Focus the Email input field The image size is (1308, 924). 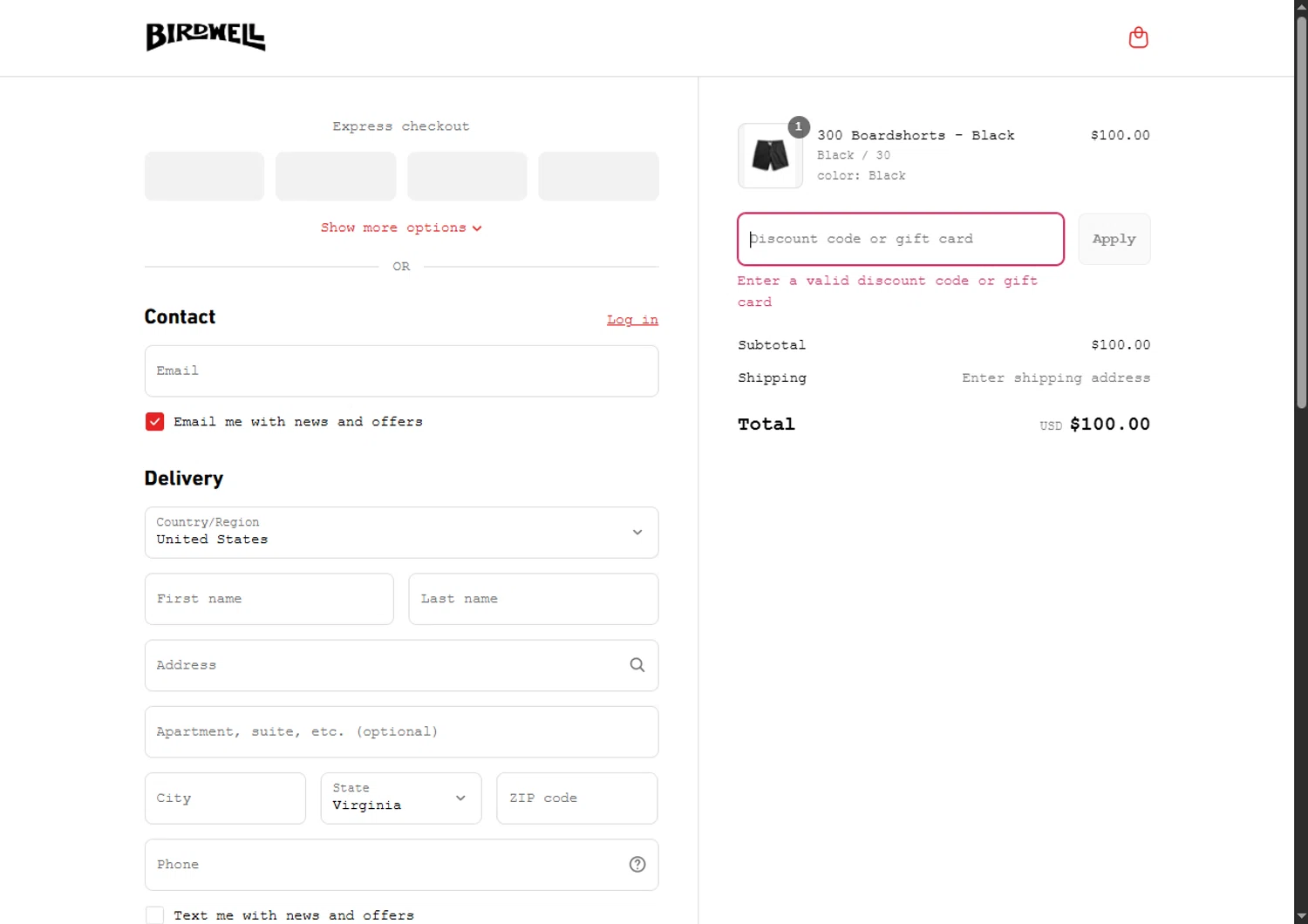point(401,371)
